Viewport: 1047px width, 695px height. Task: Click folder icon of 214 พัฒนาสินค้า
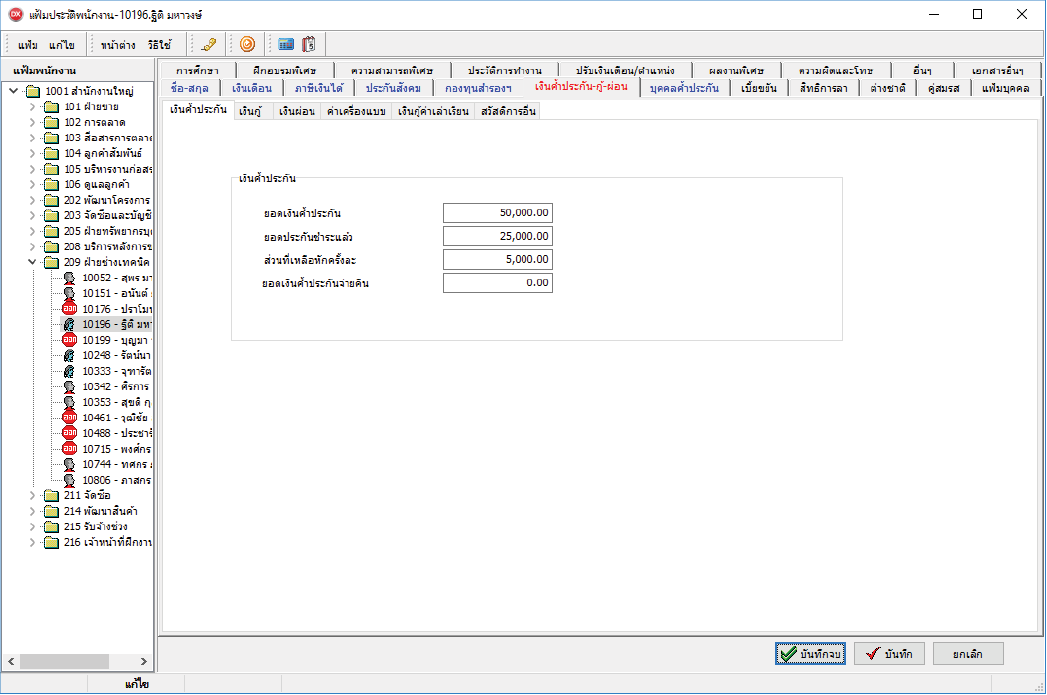click(x=51, y=511)
